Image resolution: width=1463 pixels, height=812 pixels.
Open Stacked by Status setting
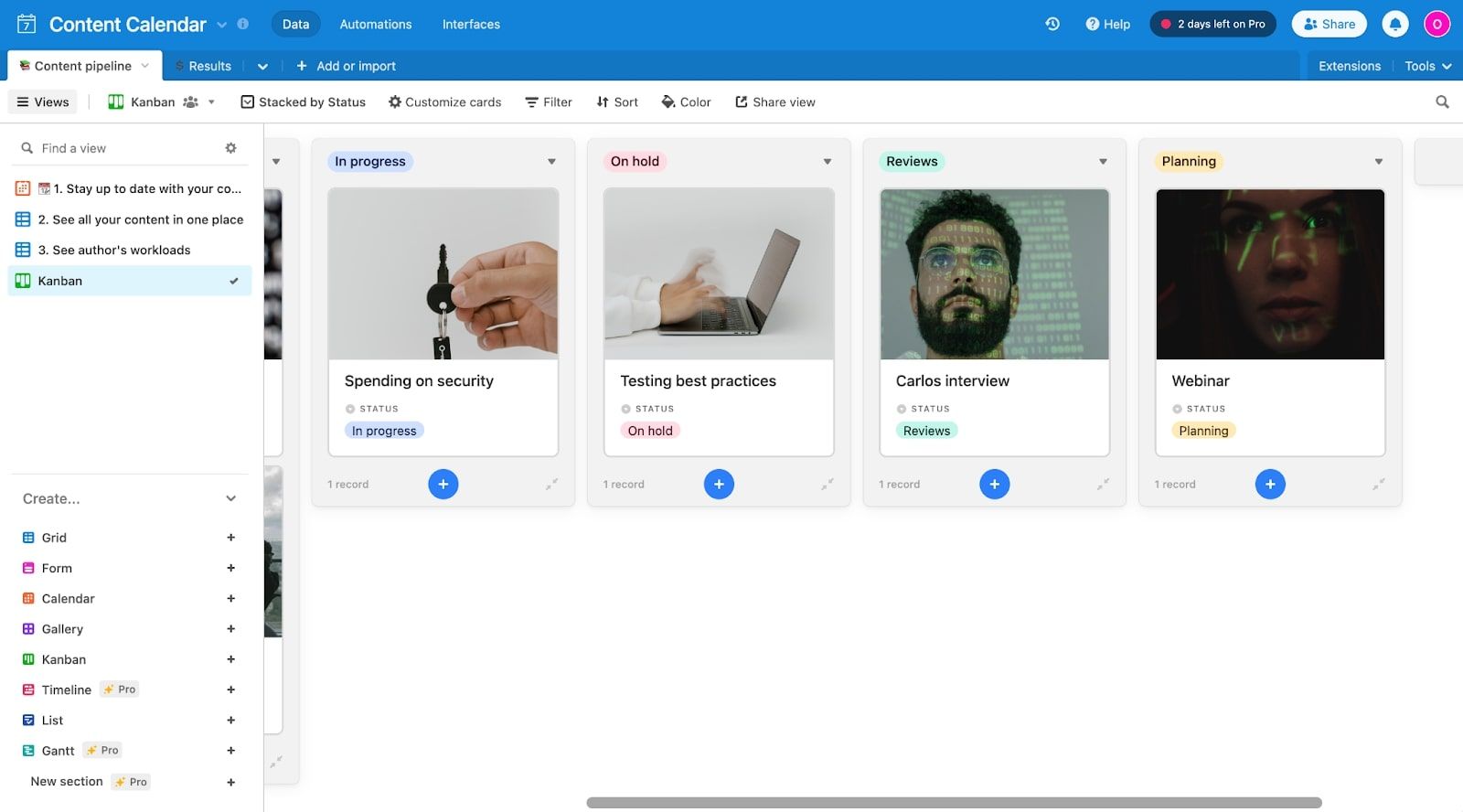pos(303,102)
